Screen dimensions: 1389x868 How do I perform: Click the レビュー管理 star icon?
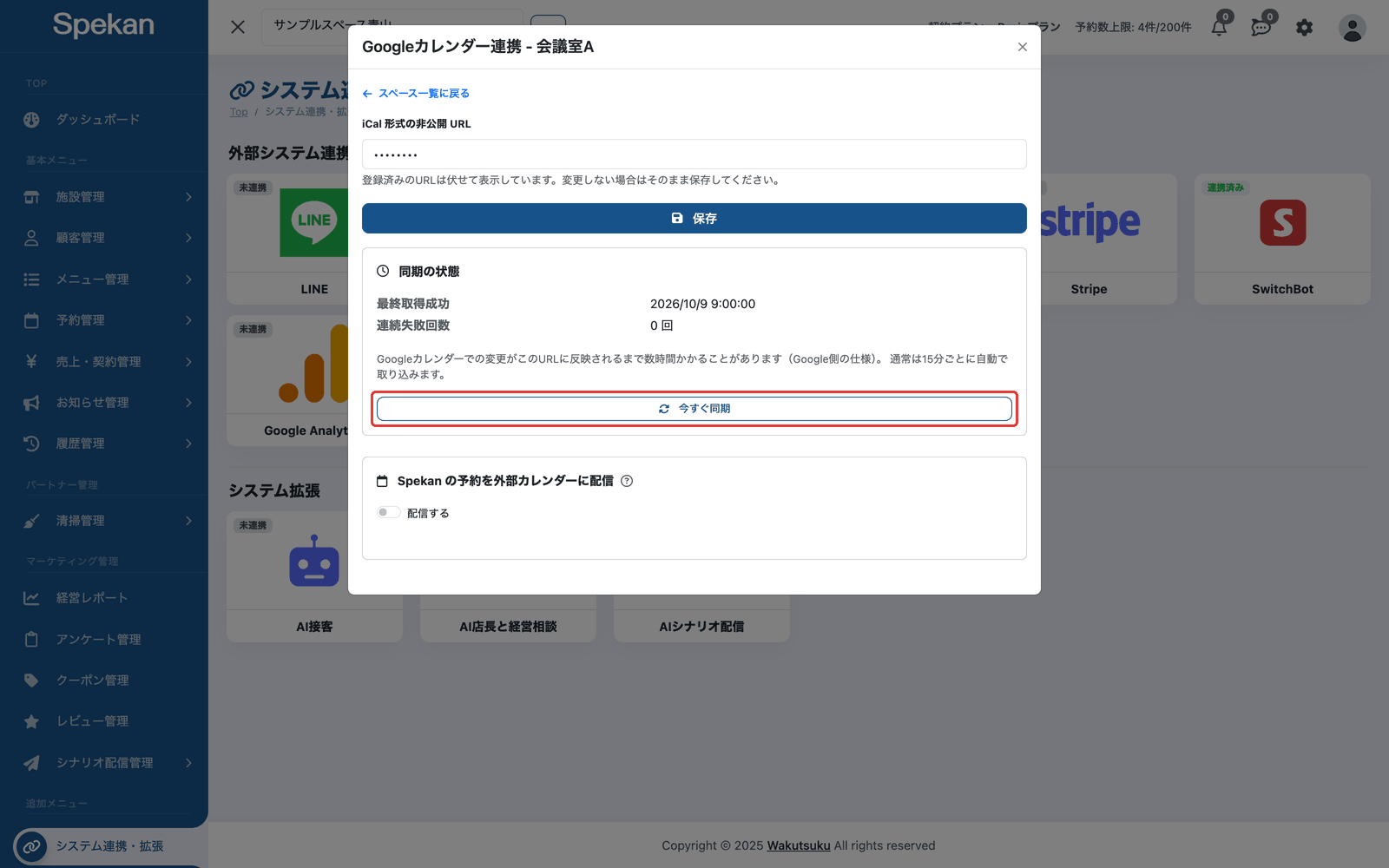tap(31, 721)
